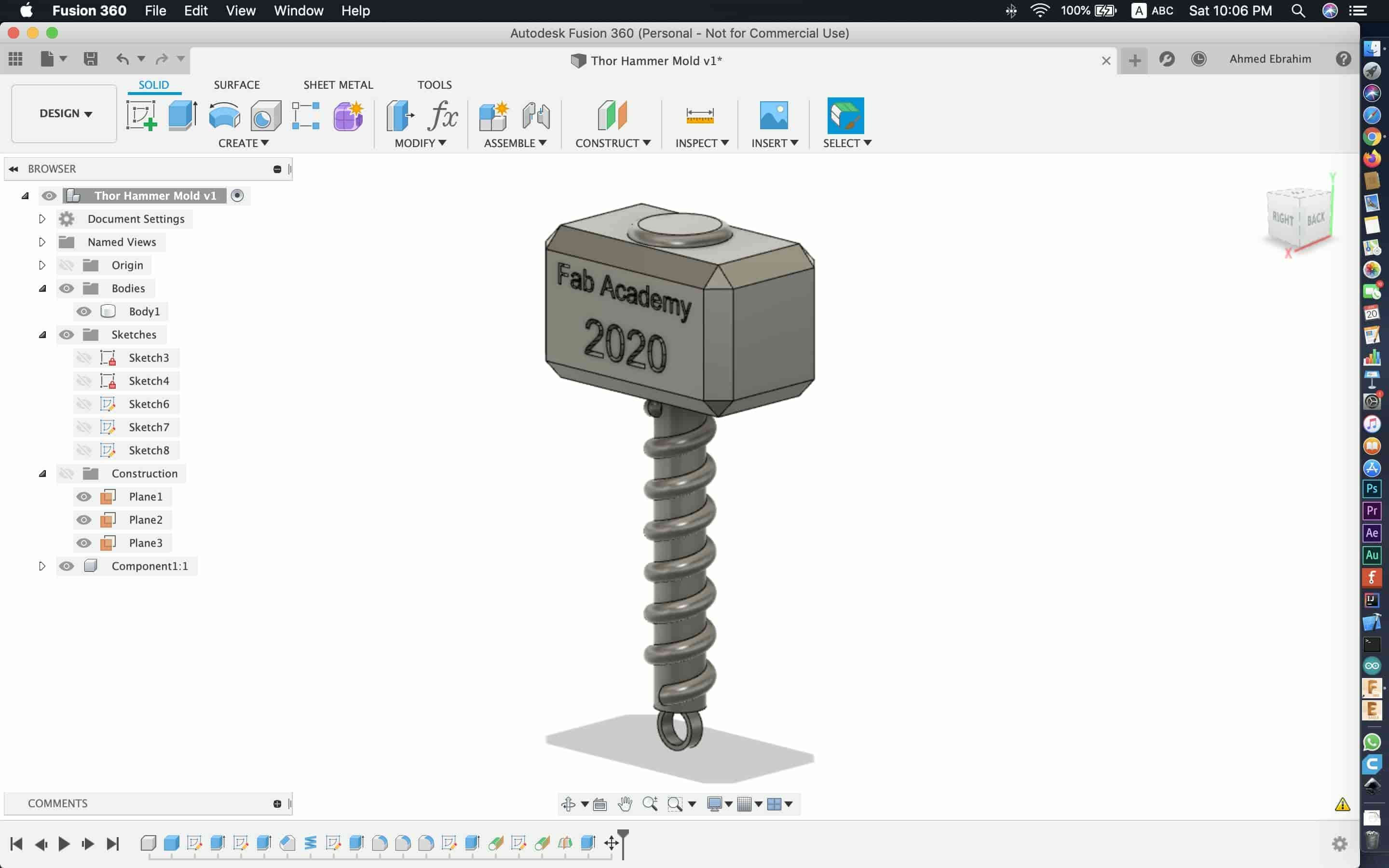This screenshot has height=868, width=1389.
Task: Open the data panel grid icon
Action: 15,58
